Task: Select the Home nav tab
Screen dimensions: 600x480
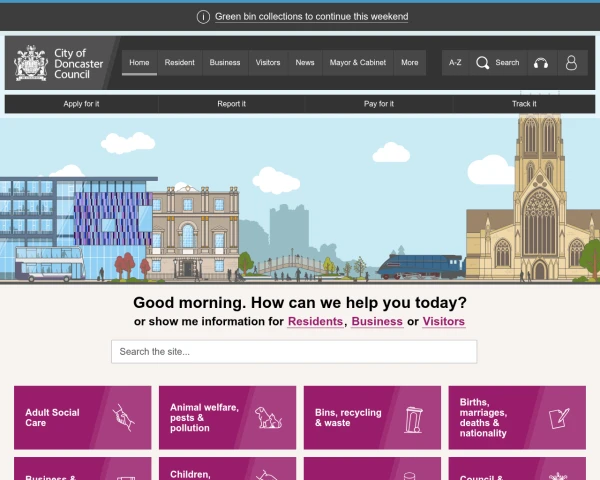Action: [x=139, y=63]
